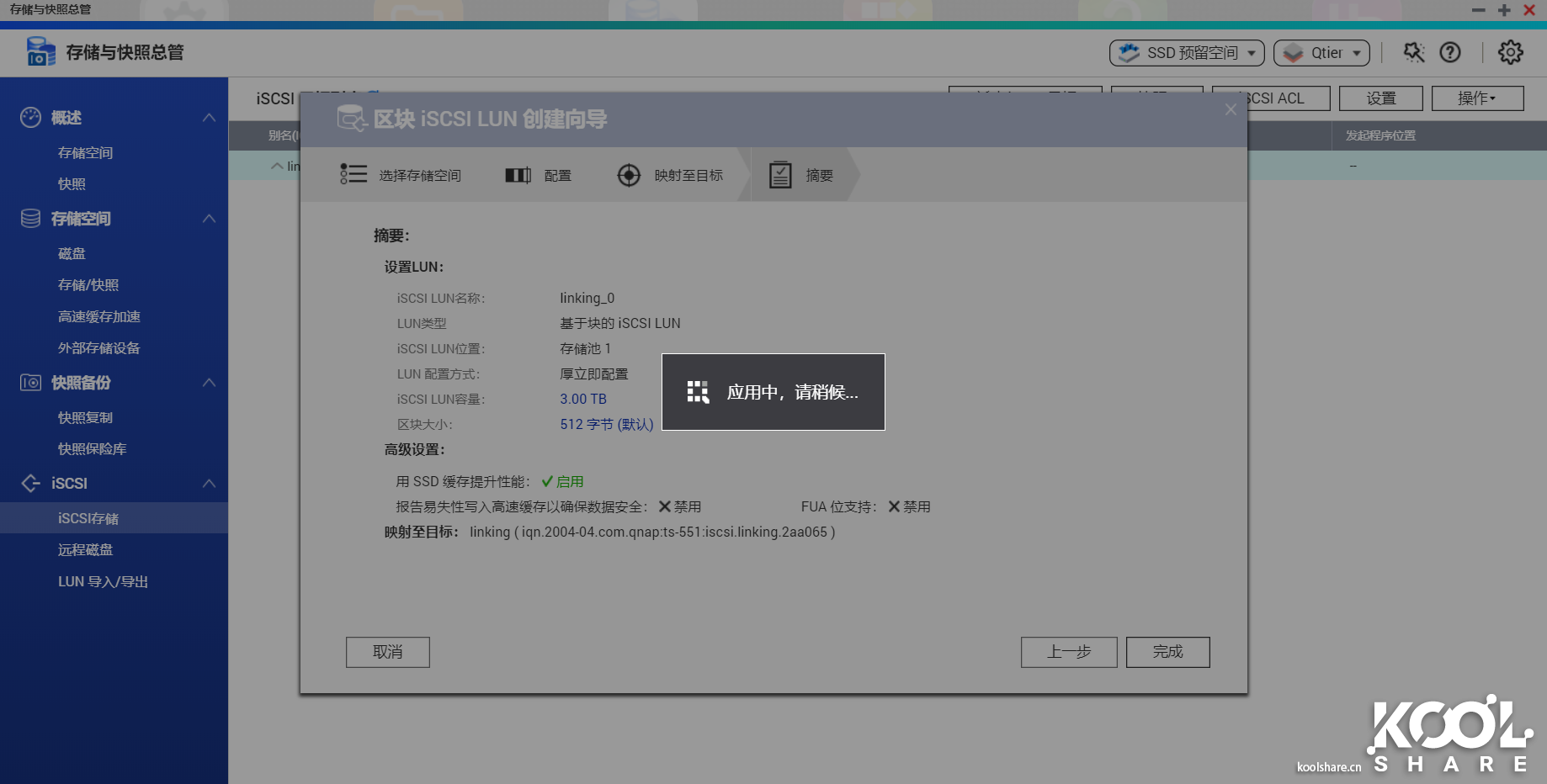The image size is (1547, 784).
Task: Click the Map to Target step icon
Action: tap(629, 175)
